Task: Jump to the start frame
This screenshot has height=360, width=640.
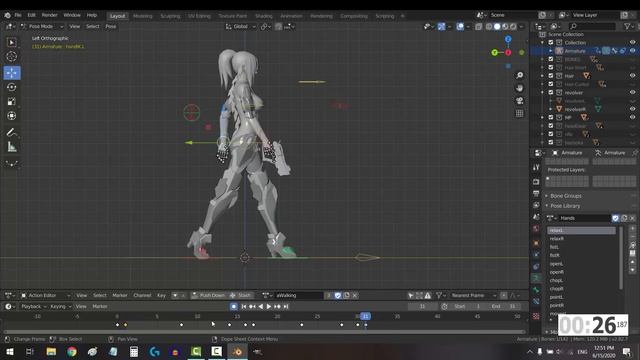Action: [244, 307]
